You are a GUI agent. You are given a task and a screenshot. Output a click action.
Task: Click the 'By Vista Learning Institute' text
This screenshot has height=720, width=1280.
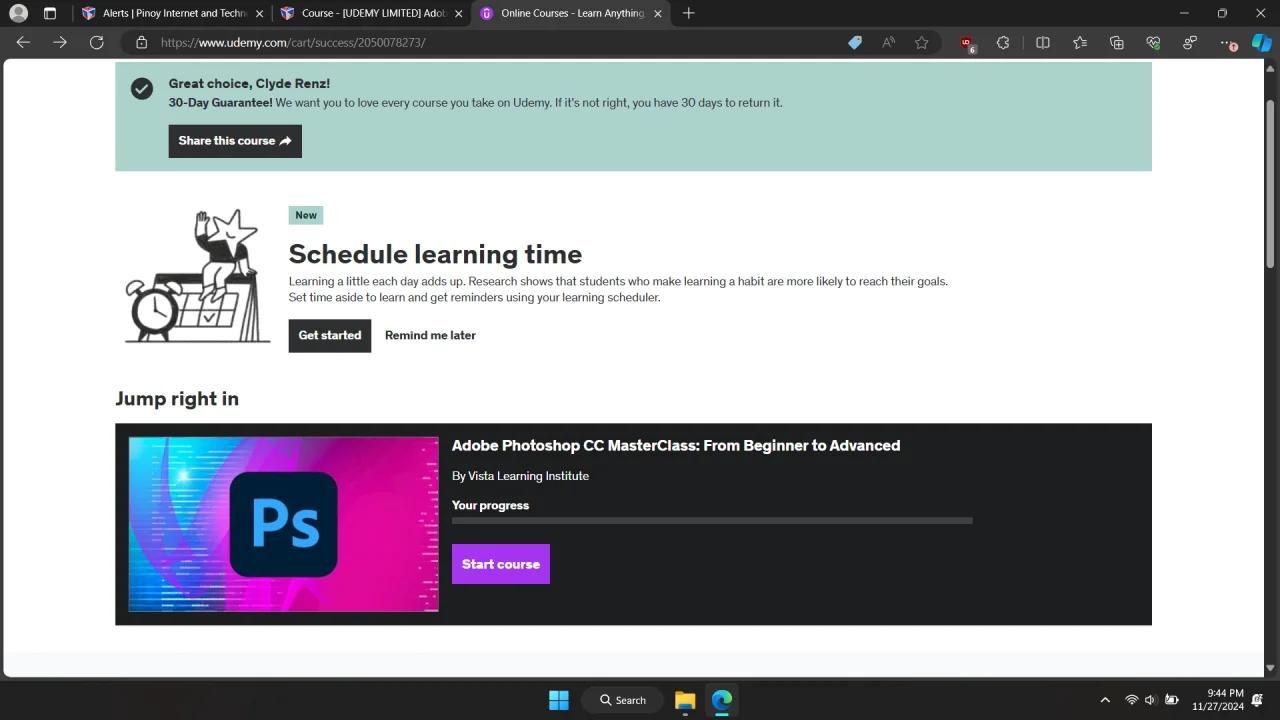pos(520,476)
